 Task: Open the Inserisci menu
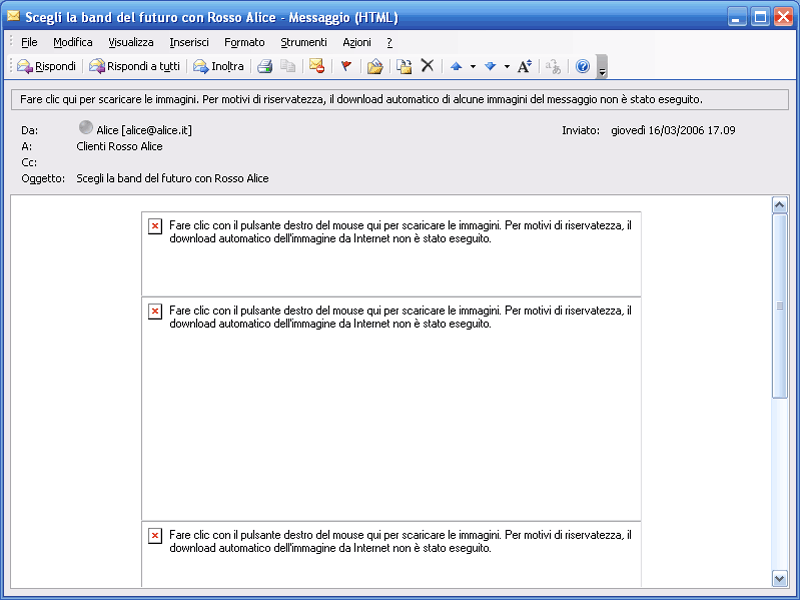[x=189, y=42]
